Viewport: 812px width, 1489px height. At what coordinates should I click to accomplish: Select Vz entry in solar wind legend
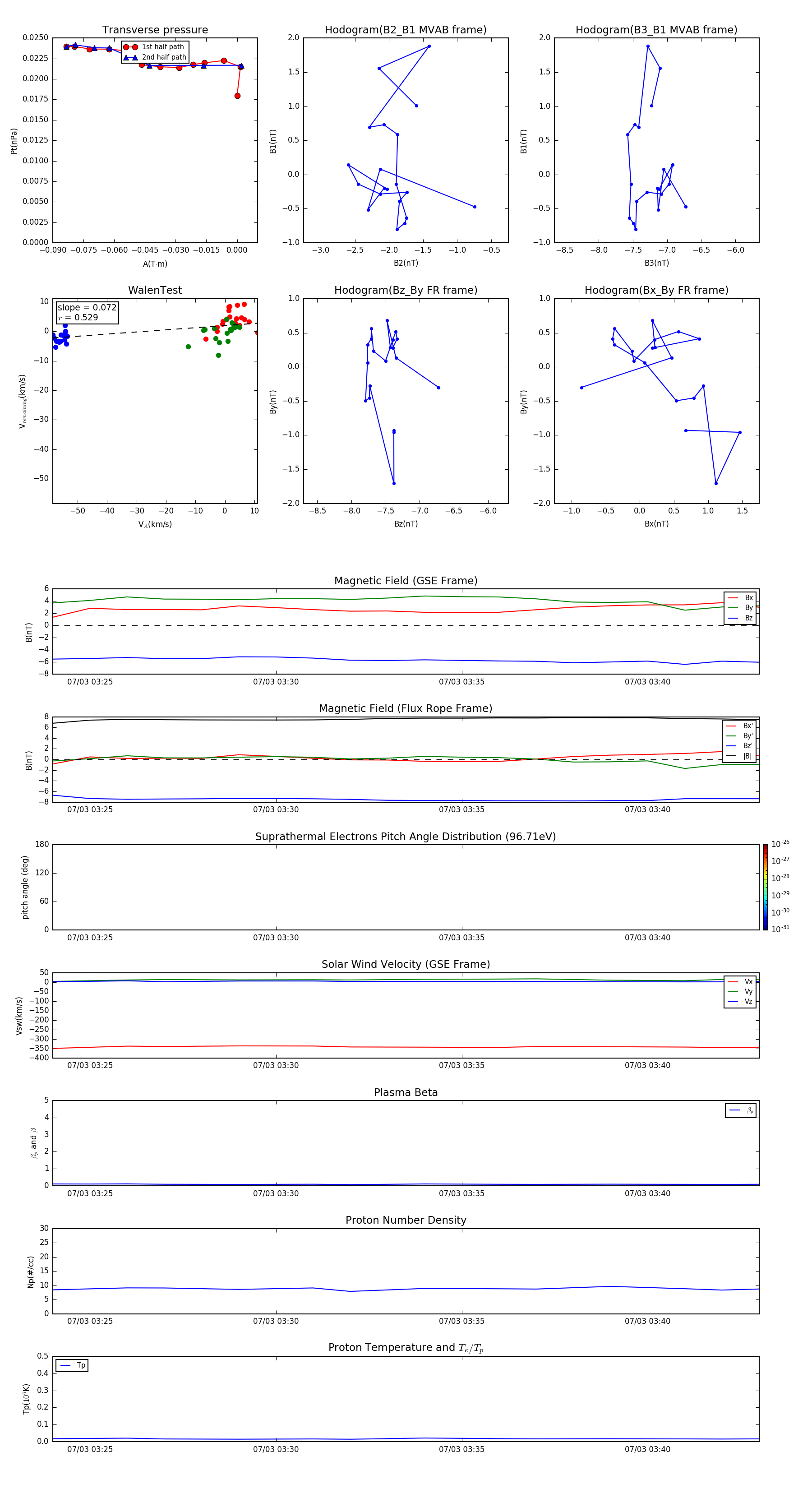click(740, 1002)
